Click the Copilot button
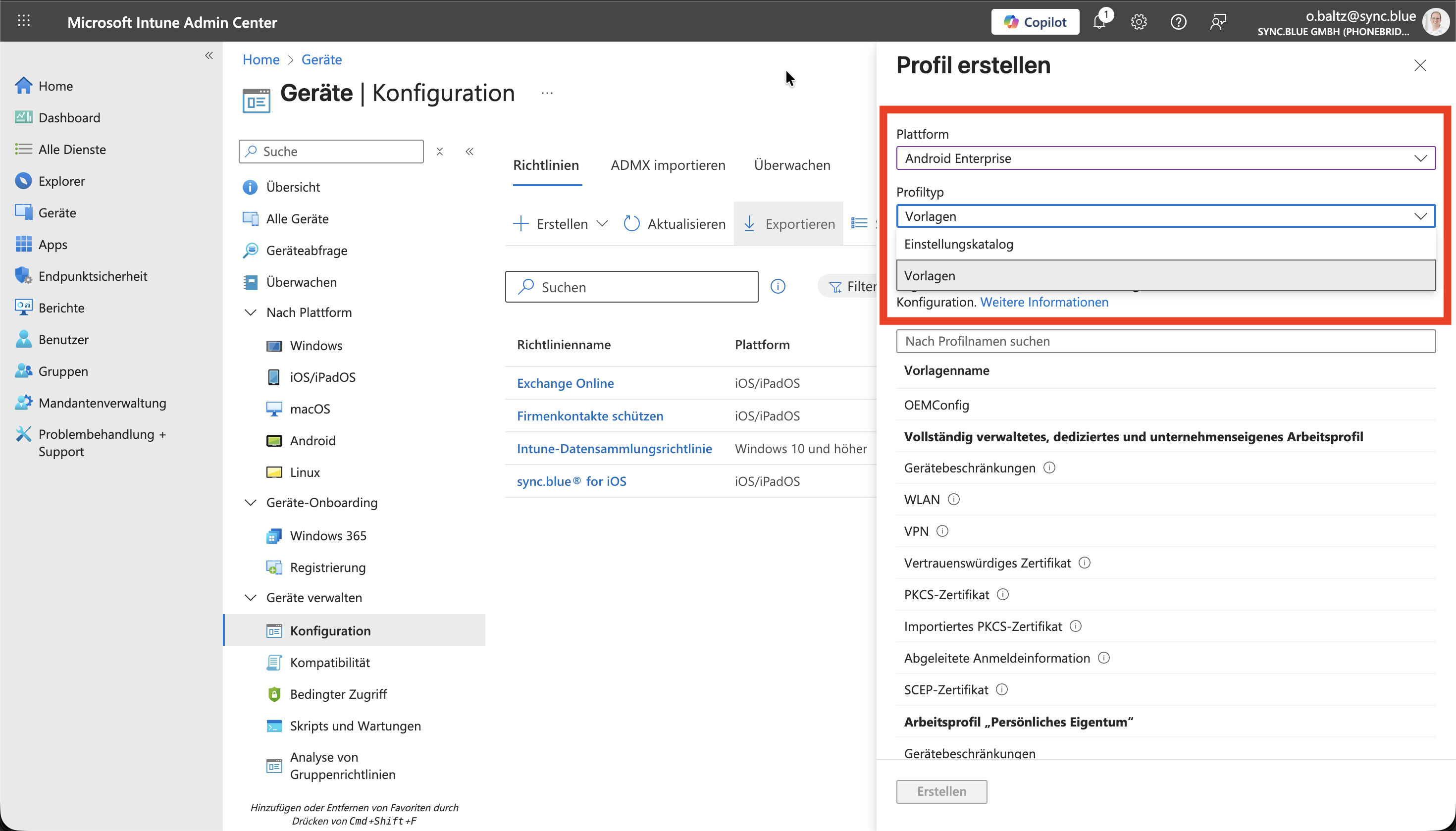The width and height of the screenshot is (1456, 831). tap(1035, 22)
